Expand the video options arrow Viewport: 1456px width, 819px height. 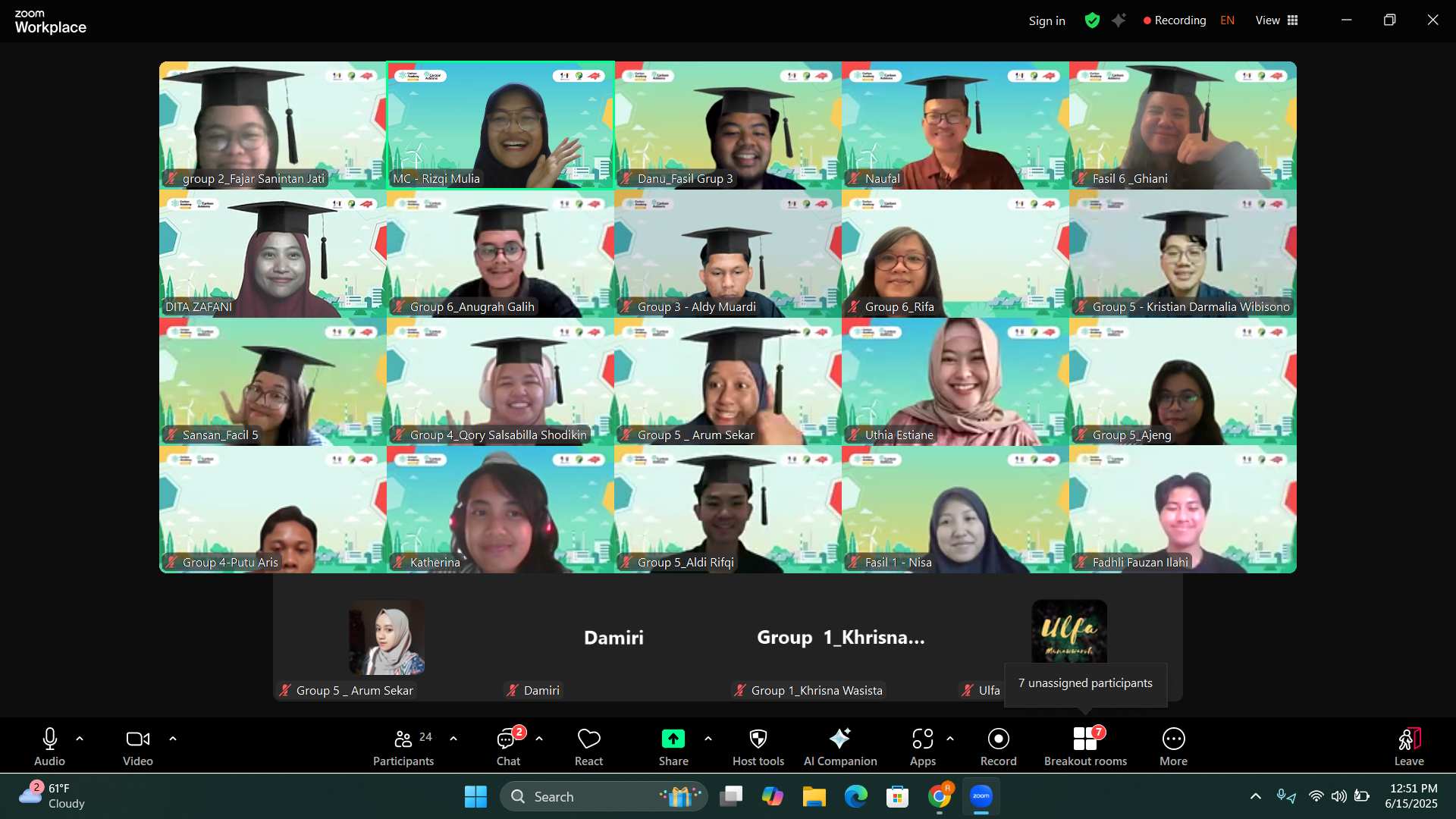pos(173,738)
